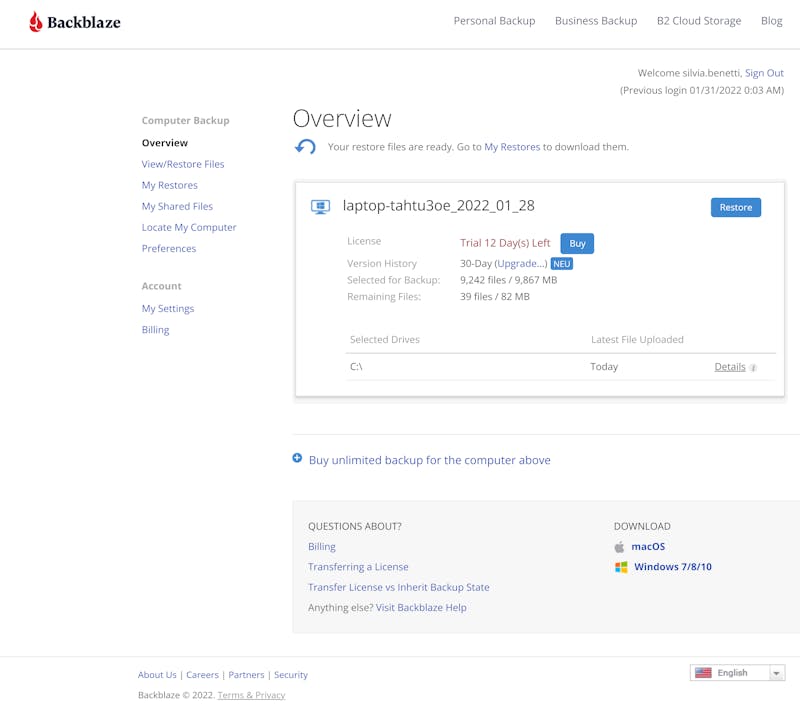Click the blue Restore button
800x704 pixels.
[736, 208]
